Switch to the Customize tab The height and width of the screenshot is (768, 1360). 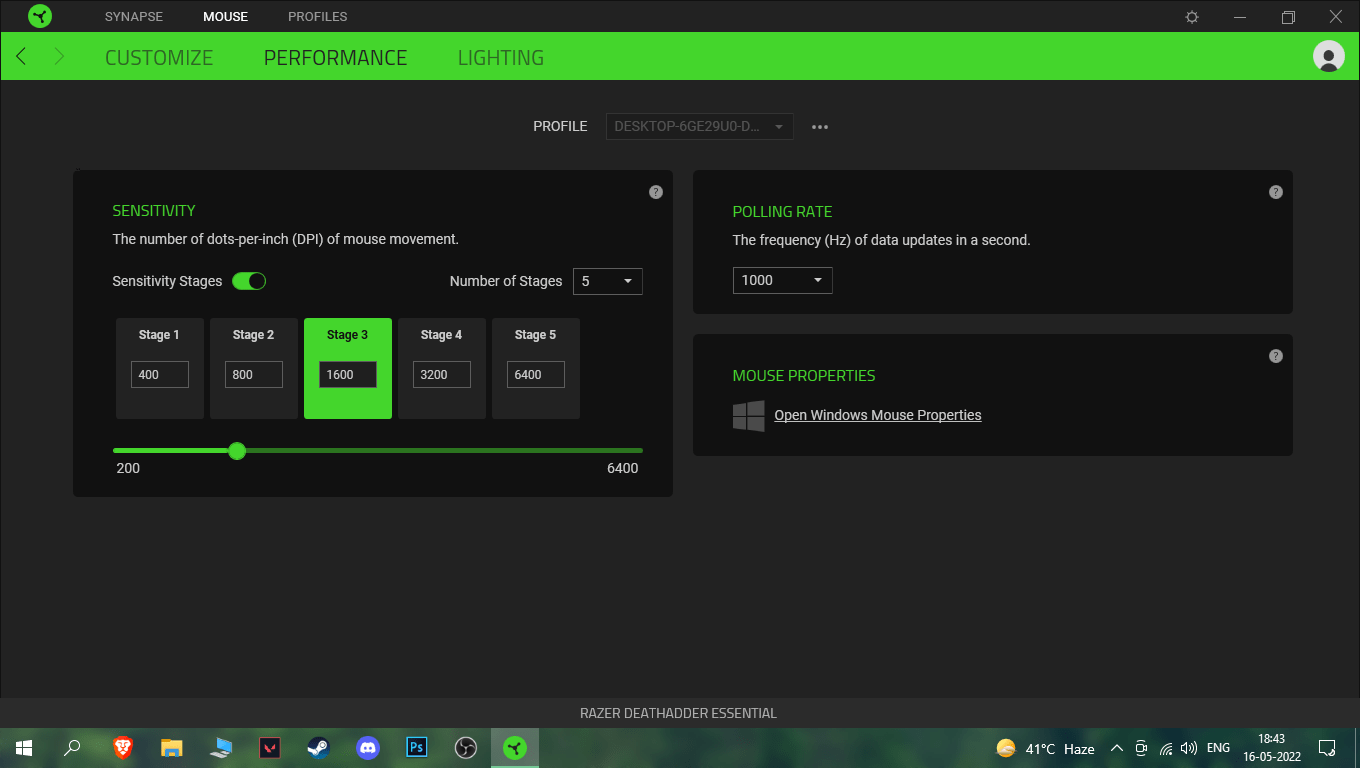[159, 58]
